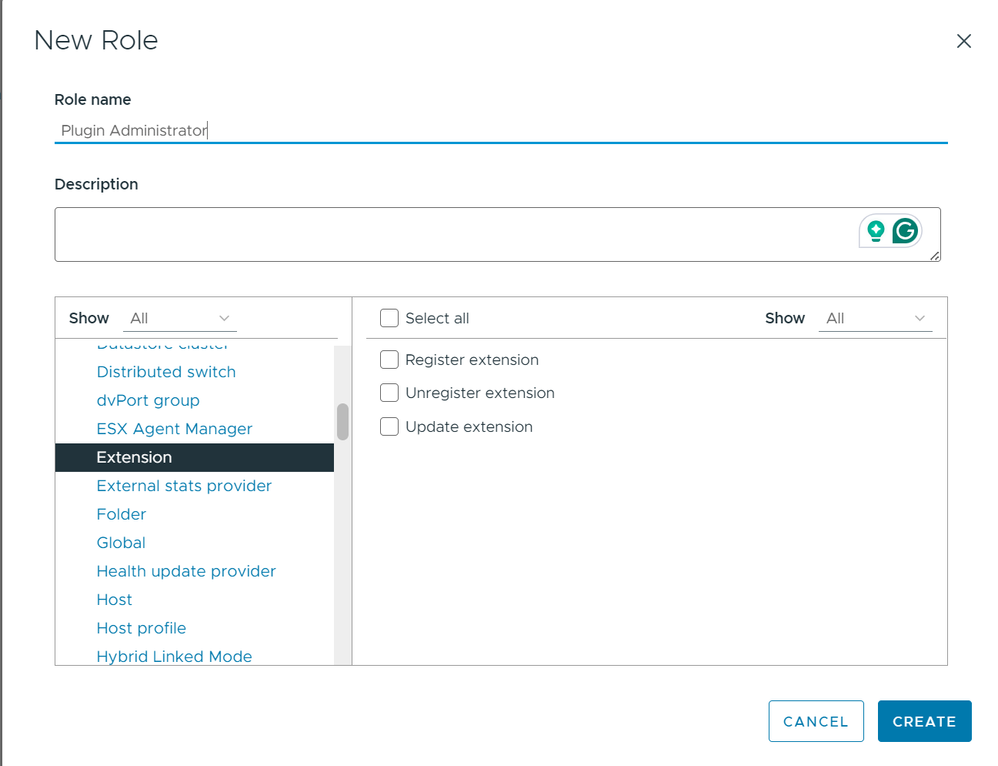
Task: Select dvPort group category
Action: (x=148, y=400)
